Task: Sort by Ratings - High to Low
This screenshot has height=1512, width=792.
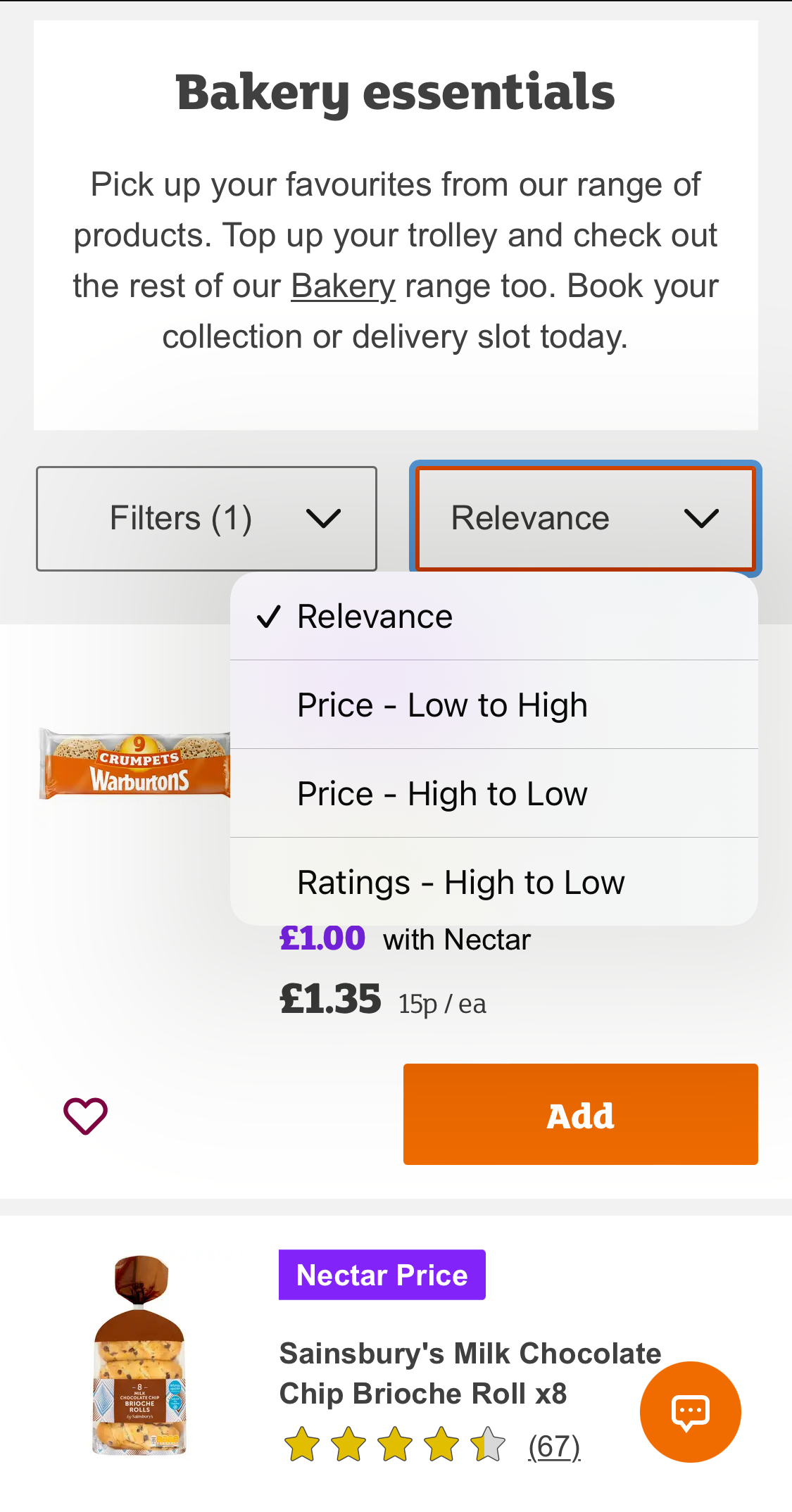Action: [460, 883]
